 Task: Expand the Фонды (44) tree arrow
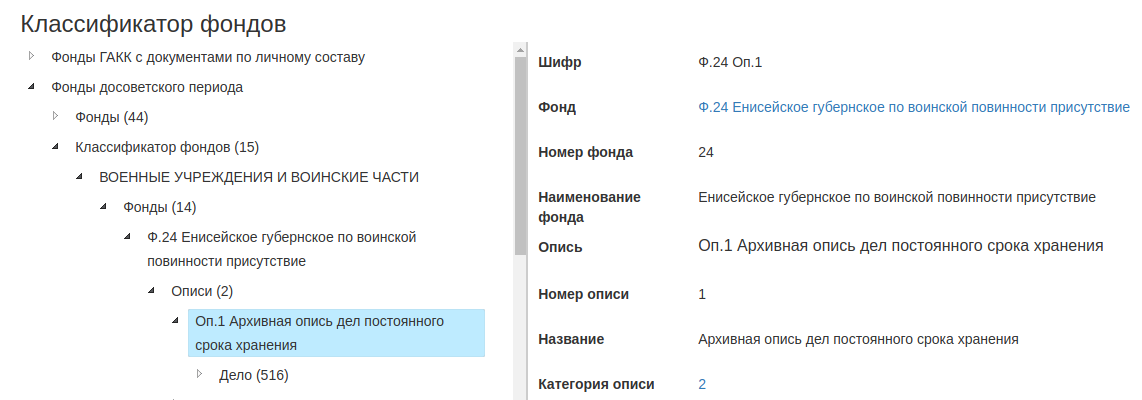coord(55,117)
